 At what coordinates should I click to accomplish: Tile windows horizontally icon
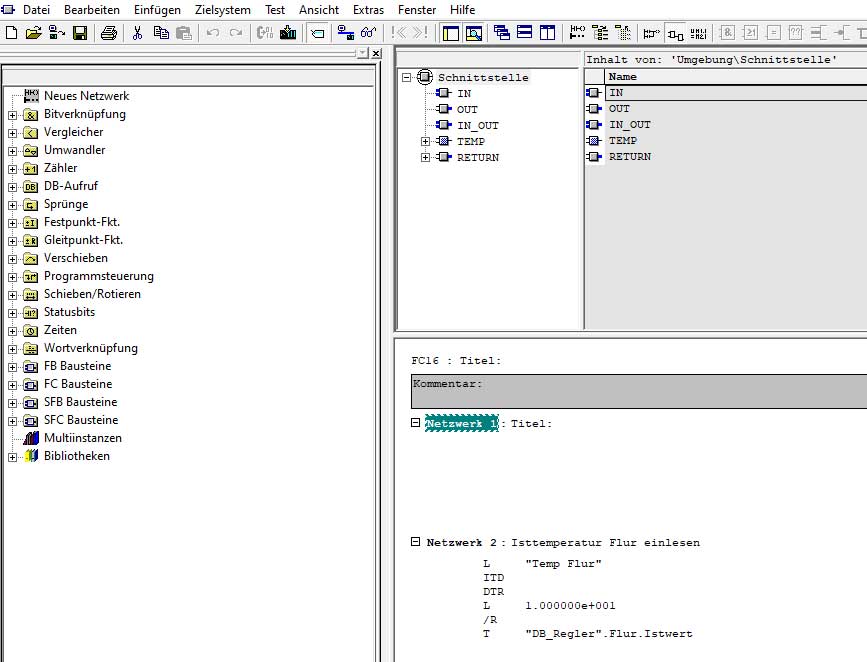click(x=525, y=33)
